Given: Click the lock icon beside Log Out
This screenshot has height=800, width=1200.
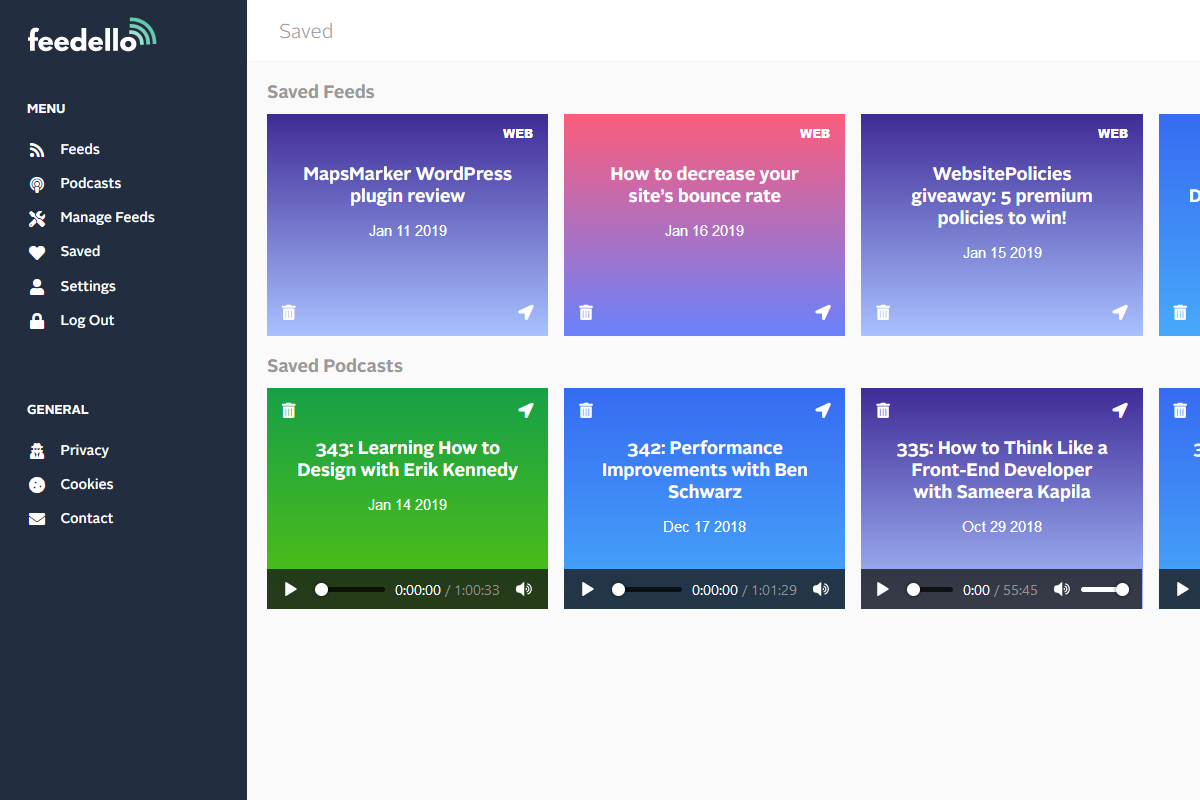Looking at the screenshot, I should tap(37, 321).
